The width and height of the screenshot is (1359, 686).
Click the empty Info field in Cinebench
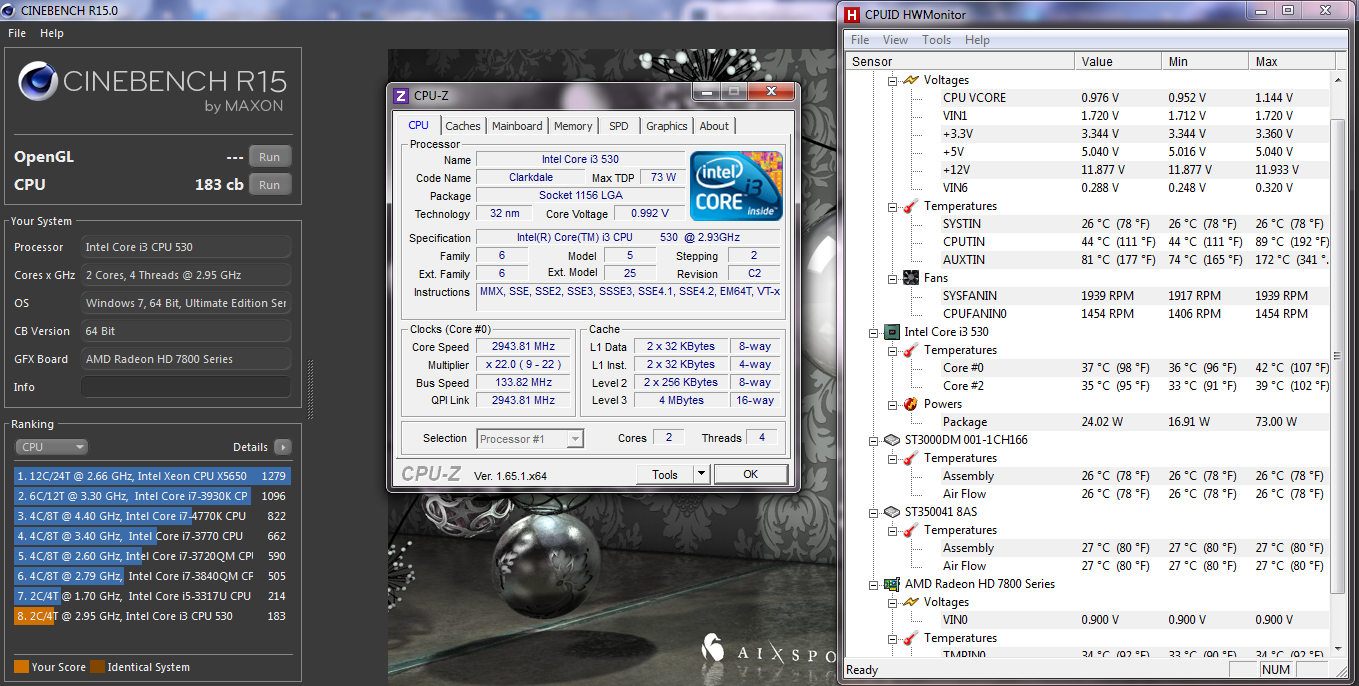pyautogui.click(x=186, y=387)
